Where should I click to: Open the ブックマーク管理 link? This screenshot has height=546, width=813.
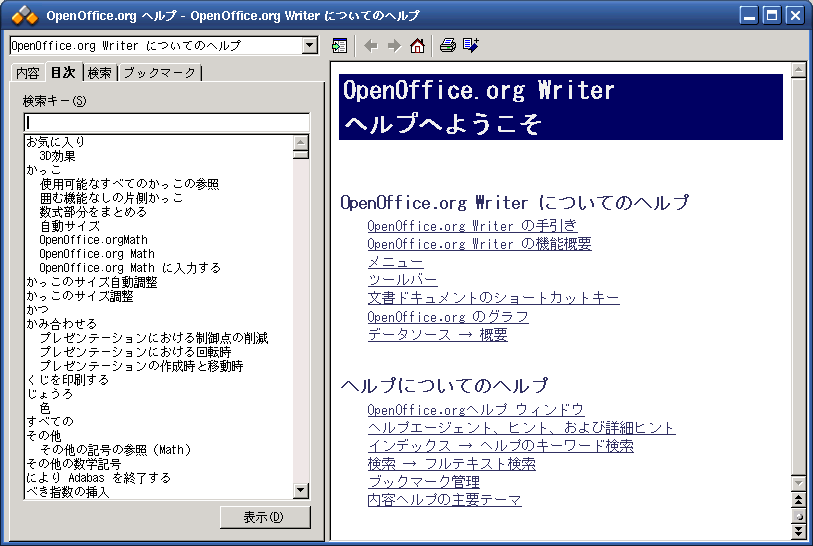click(x=423, y=482)
